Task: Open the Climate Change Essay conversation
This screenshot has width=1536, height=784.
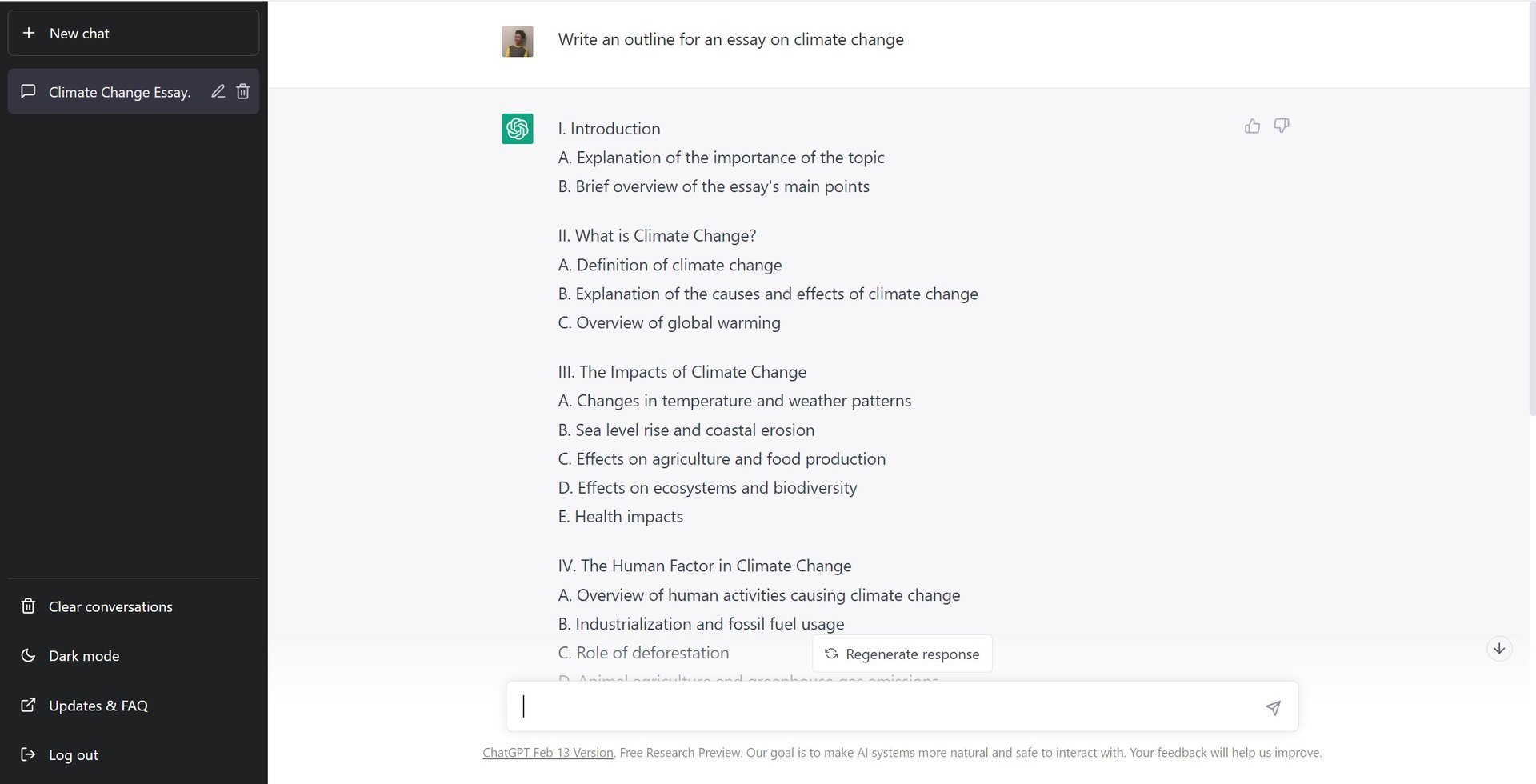Action: tap(119, 92)
